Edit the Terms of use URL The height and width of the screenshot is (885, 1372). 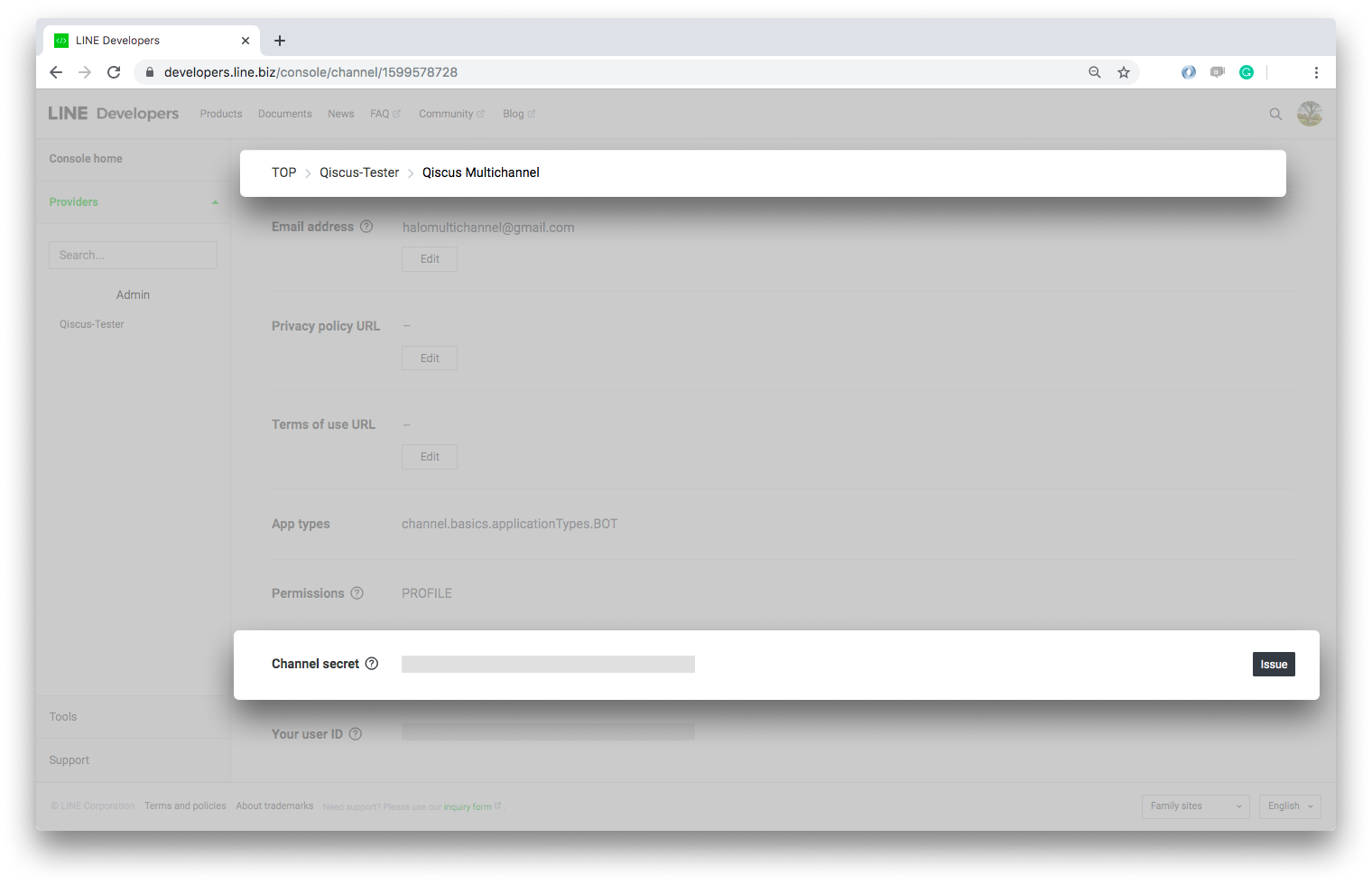(x=430, y=457)
